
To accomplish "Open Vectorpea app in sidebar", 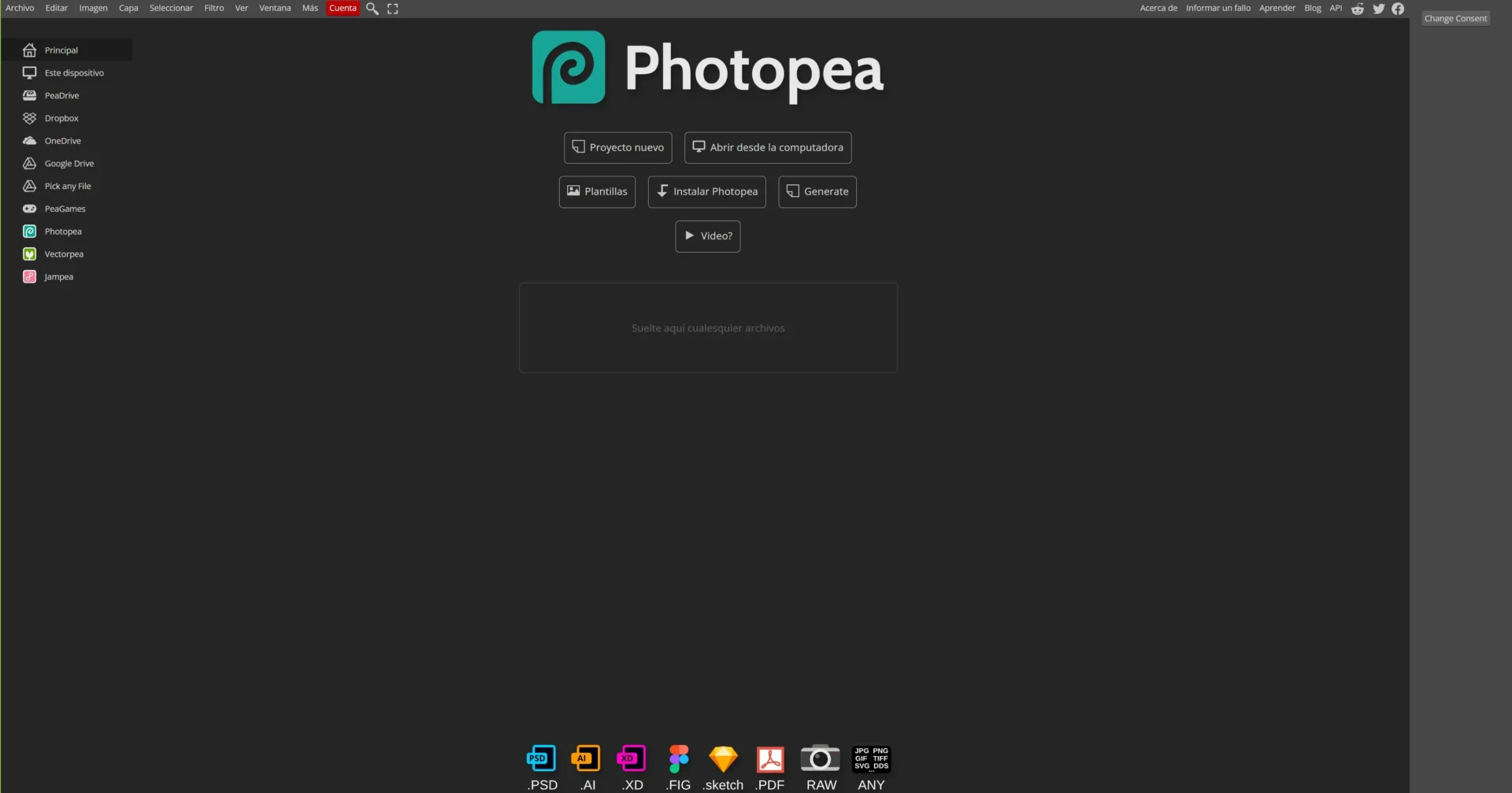I will pyautogui.click(x=66, y=254).
